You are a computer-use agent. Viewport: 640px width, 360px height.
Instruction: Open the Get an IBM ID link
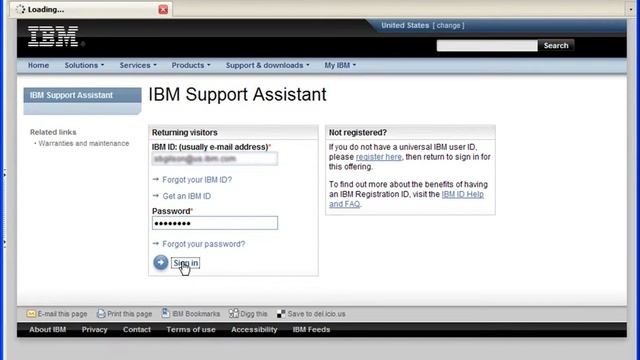coord(187,196)
